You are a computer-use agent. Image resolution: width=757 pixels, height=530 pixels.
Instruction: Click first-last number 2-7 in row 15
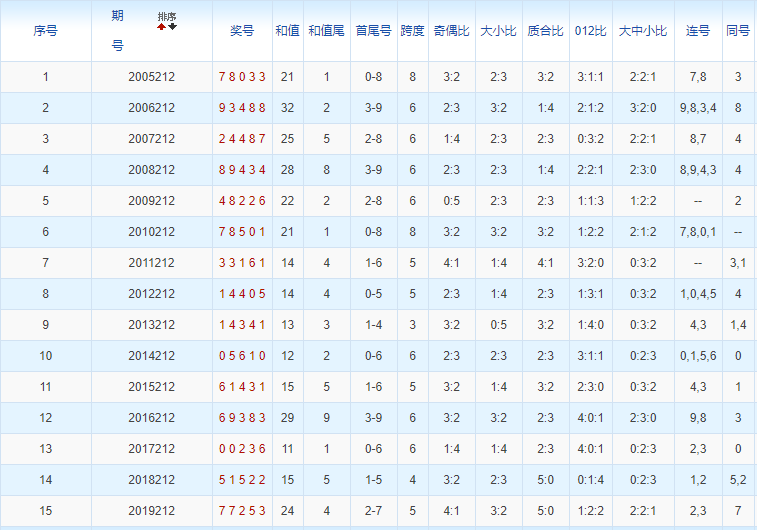point(373,511)
